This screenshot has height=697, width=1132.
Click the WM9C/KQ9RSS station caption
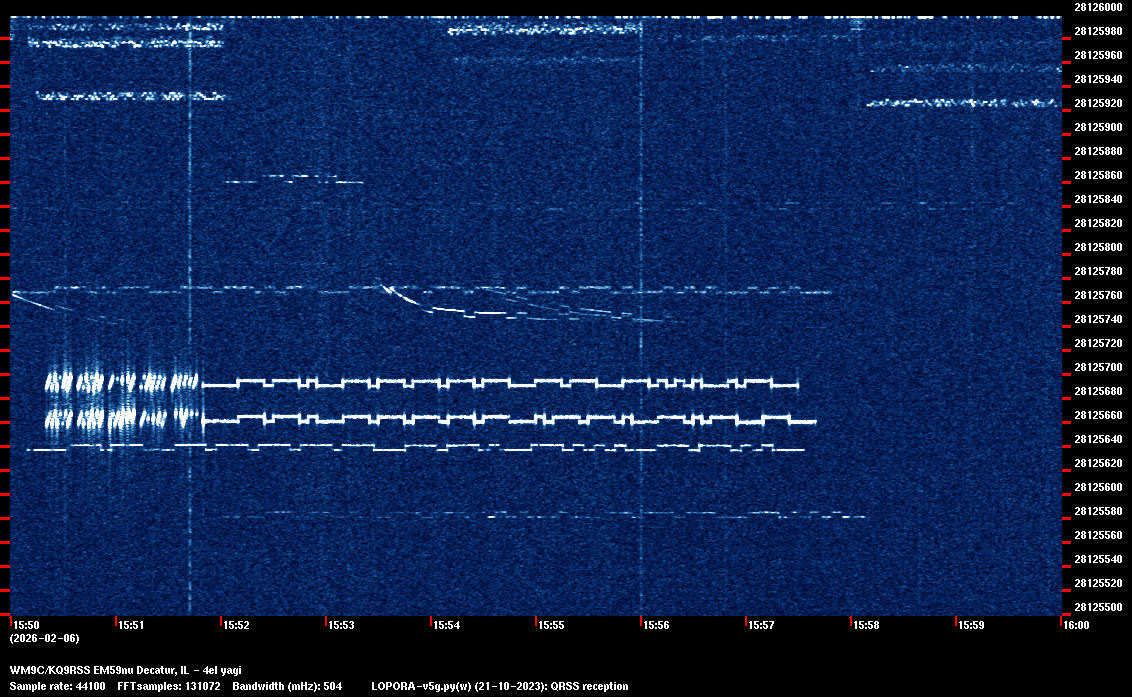125,670
